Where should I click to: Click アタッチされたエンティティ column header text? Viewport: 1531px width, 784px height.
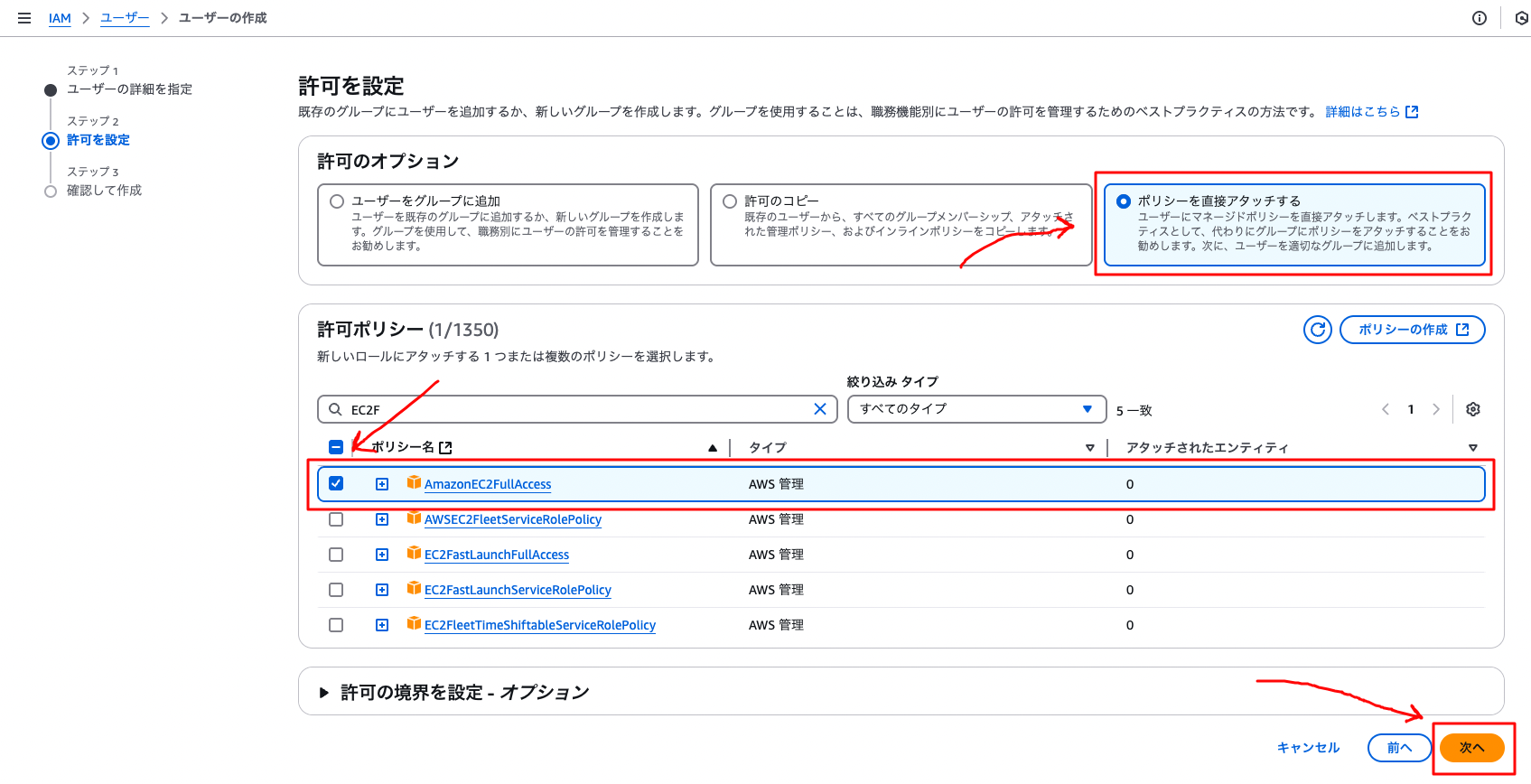(x=1207, y=447)
